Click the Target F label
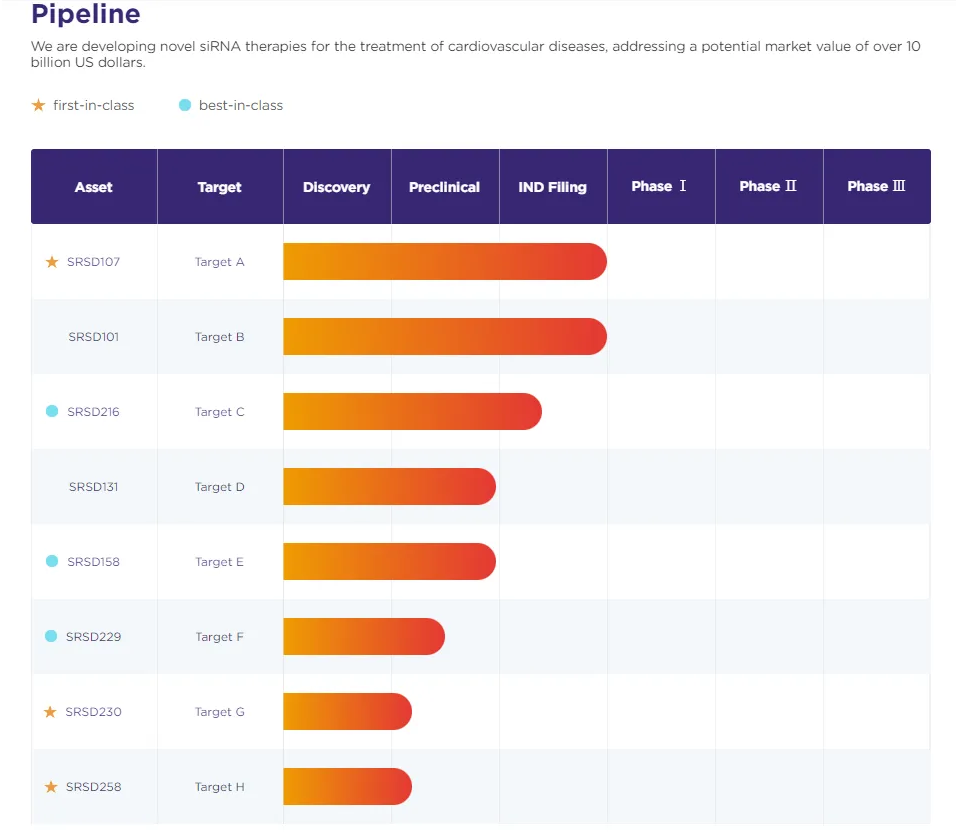 click(219, 637)
